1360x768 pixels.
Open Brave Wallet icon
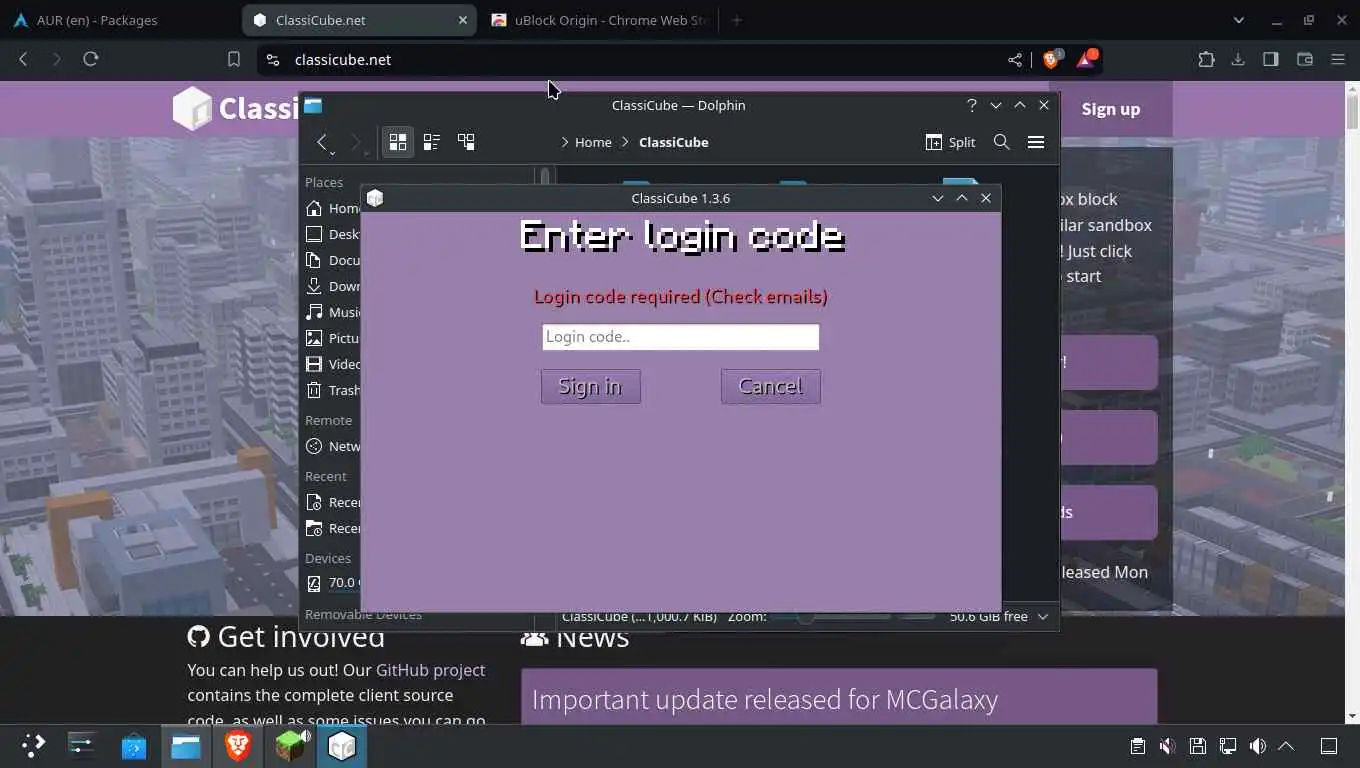(x=1305, y=60)
